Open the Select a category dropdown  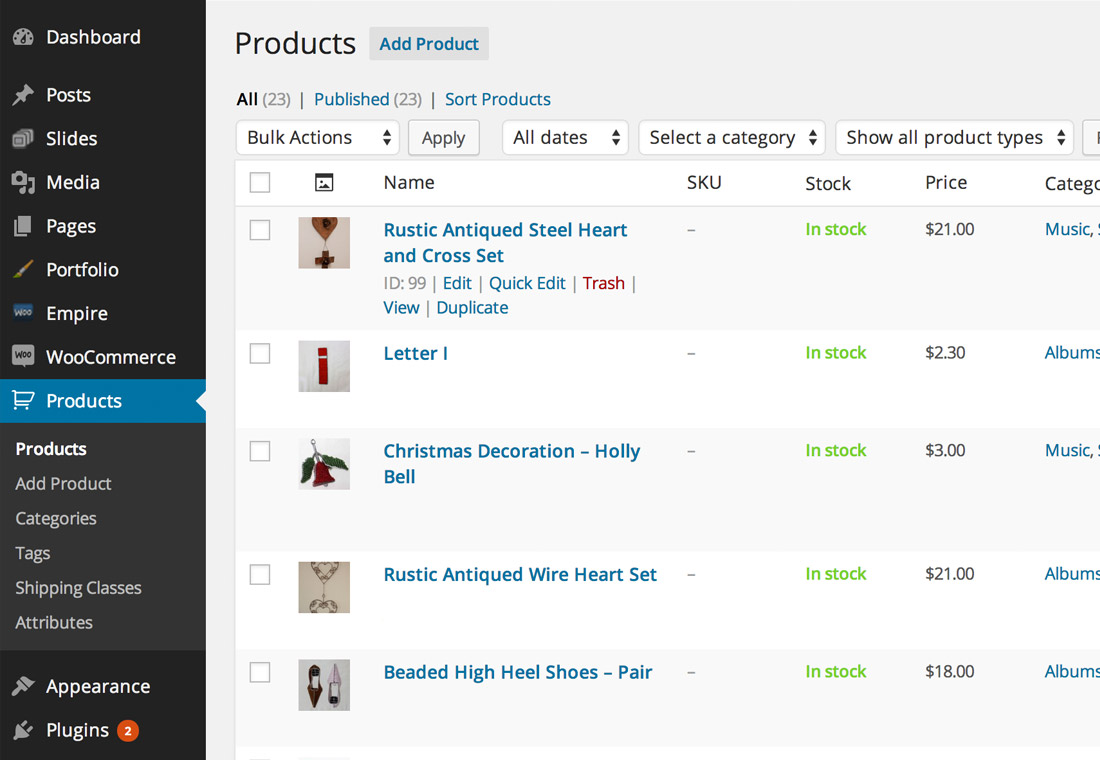pyautogui.click(x=733, y=138)
